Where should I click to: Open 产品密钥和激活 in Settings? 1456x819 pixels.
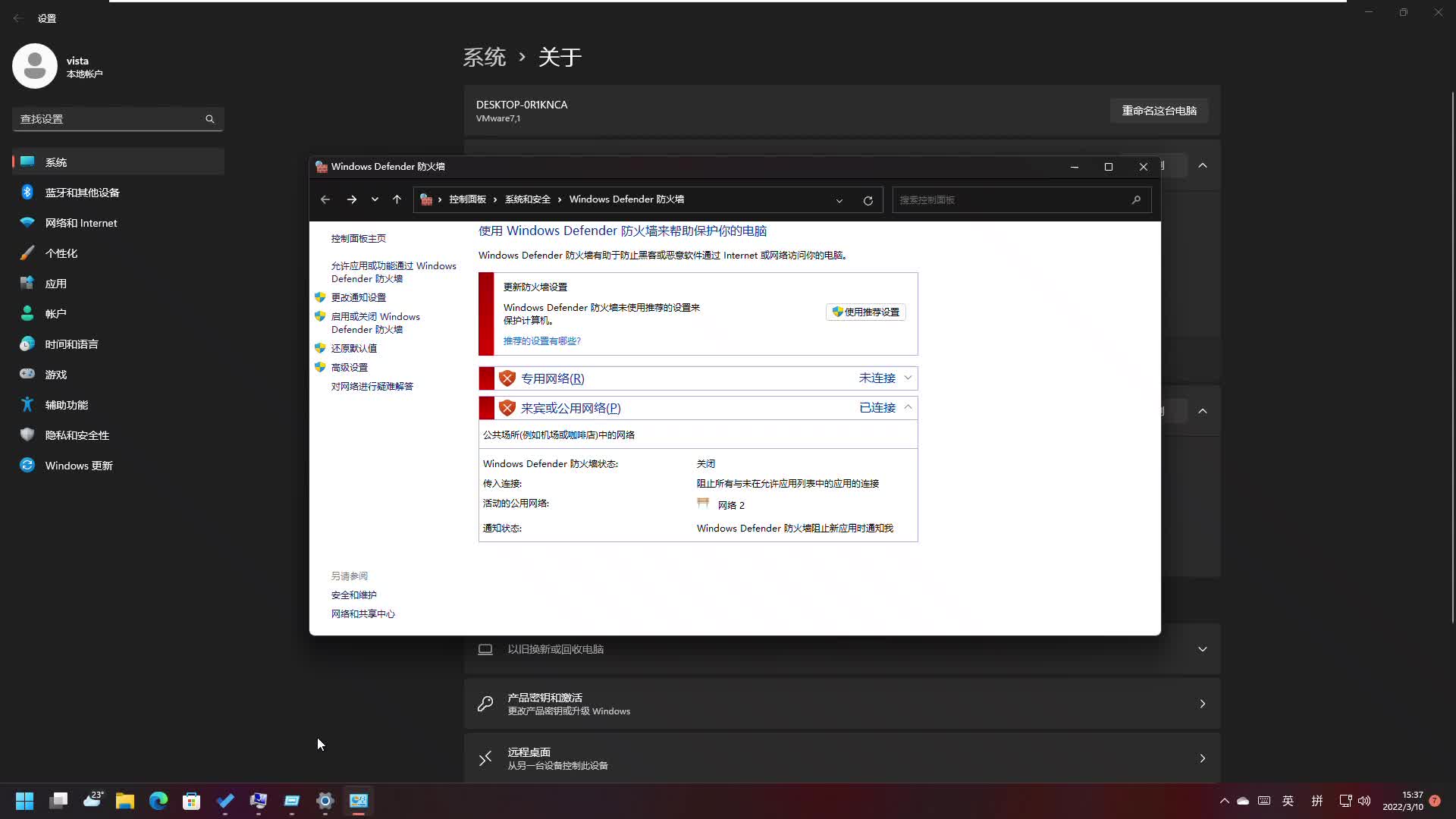(843, 704)
